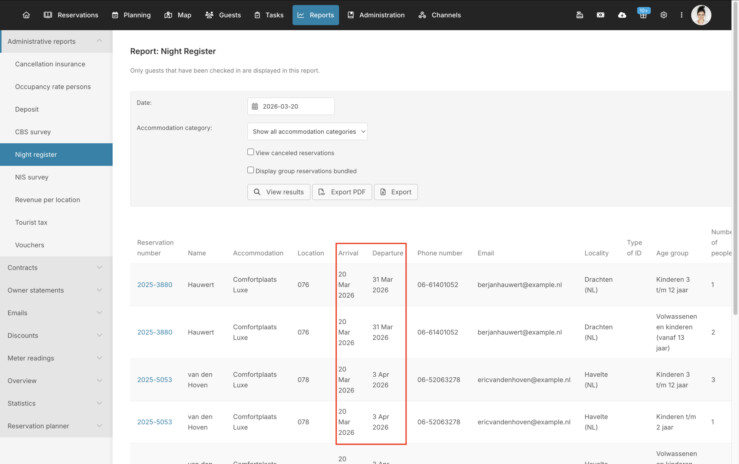
Task: Click the View results button
Action: [x=279, y=192]
